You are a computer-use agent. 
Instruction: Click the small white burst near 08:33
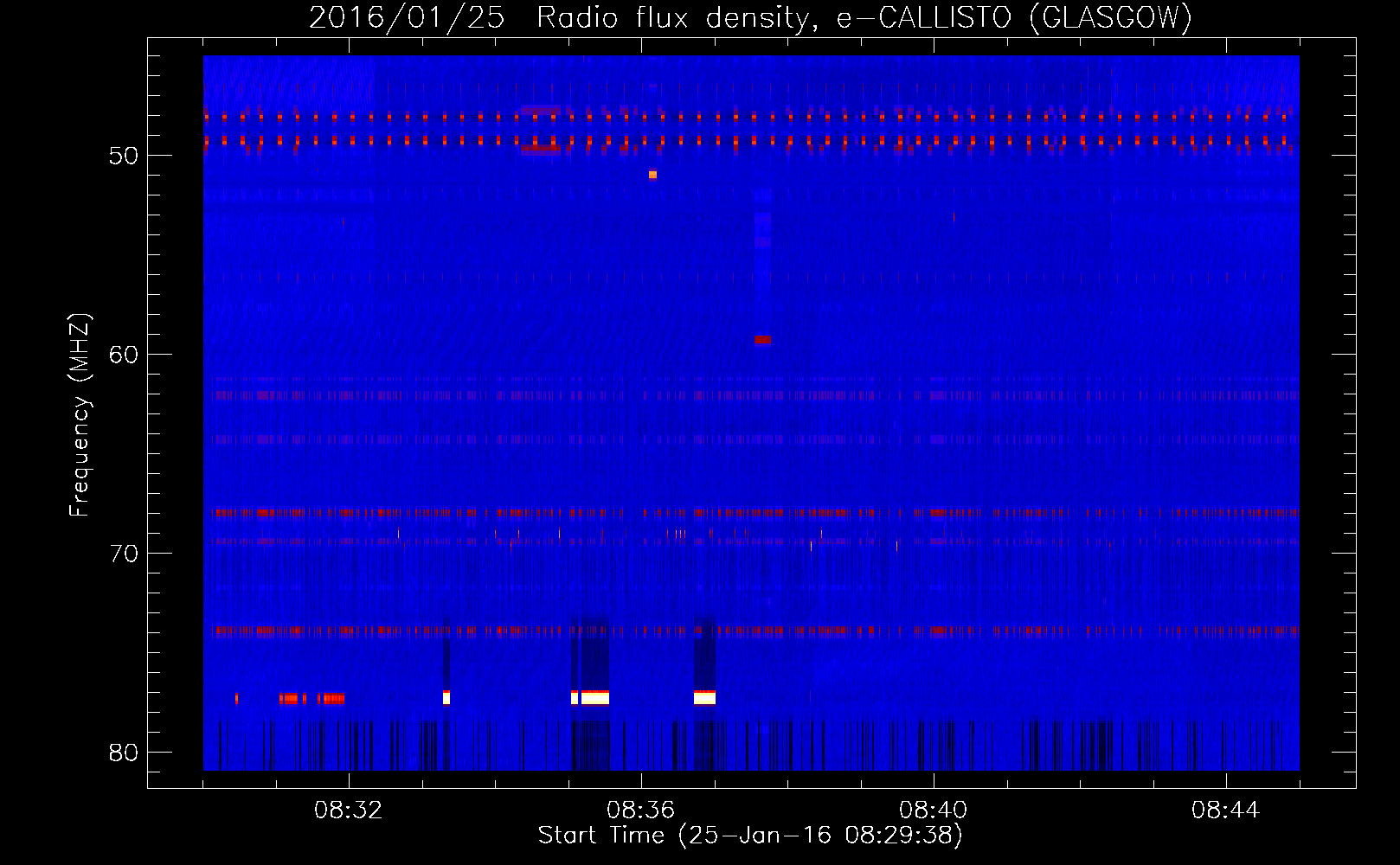(446, 697)
